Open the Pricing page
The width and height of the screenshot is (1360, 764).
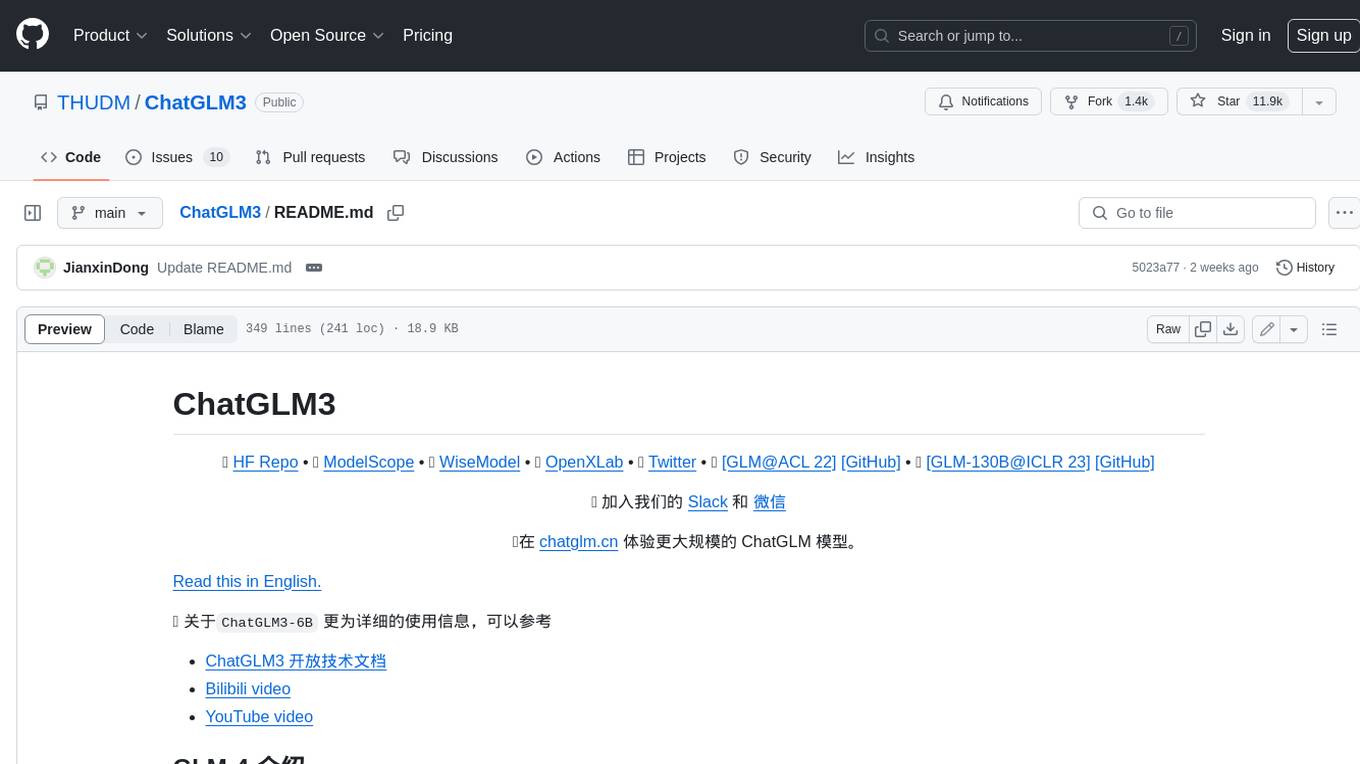(427, 35)
